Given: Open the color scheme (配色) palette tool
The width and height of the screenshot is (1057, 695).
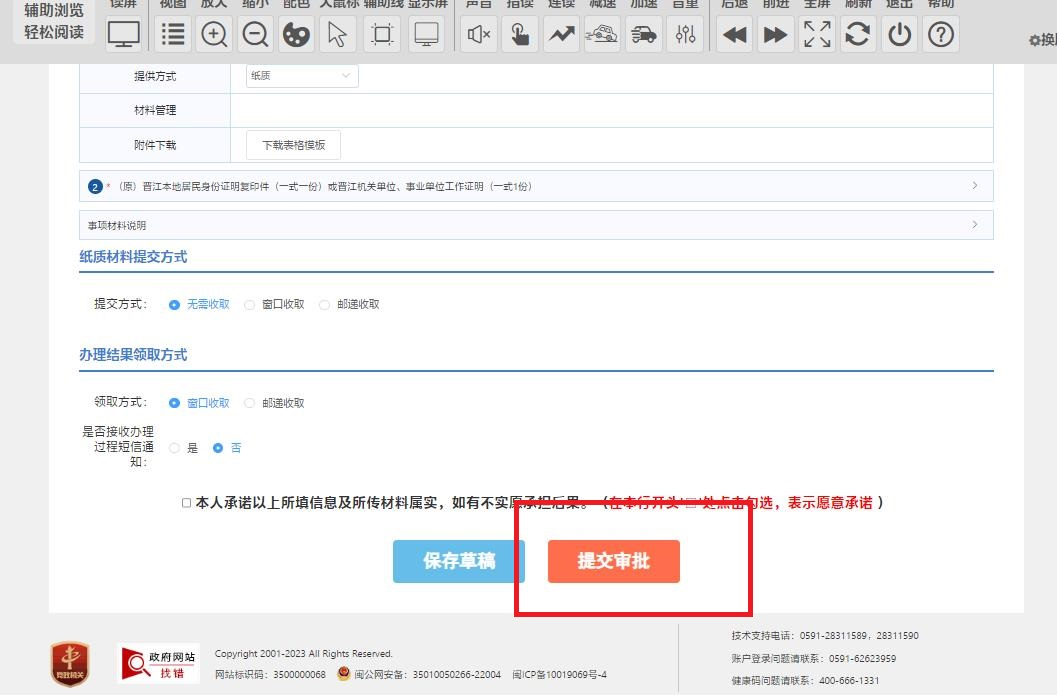Looking at the screenshot, I should tap(296, 35).
